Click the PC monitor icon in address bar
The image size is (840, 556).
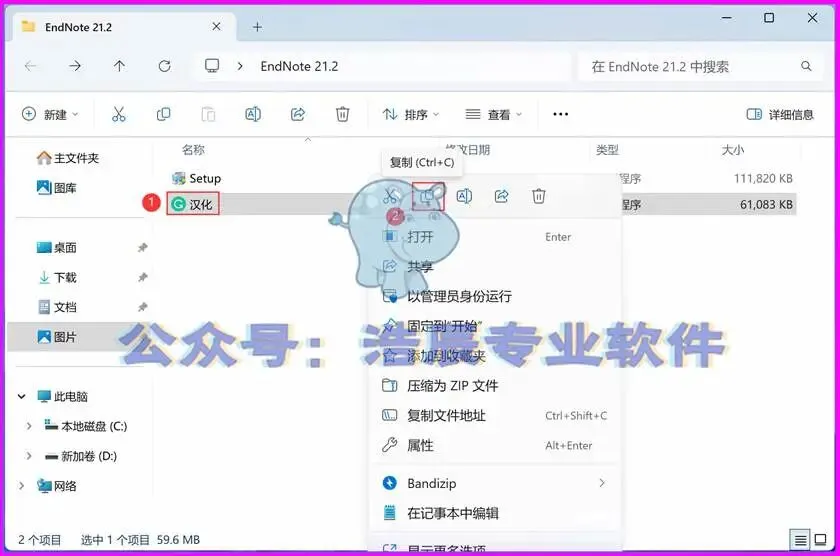[x=212, y=66]
